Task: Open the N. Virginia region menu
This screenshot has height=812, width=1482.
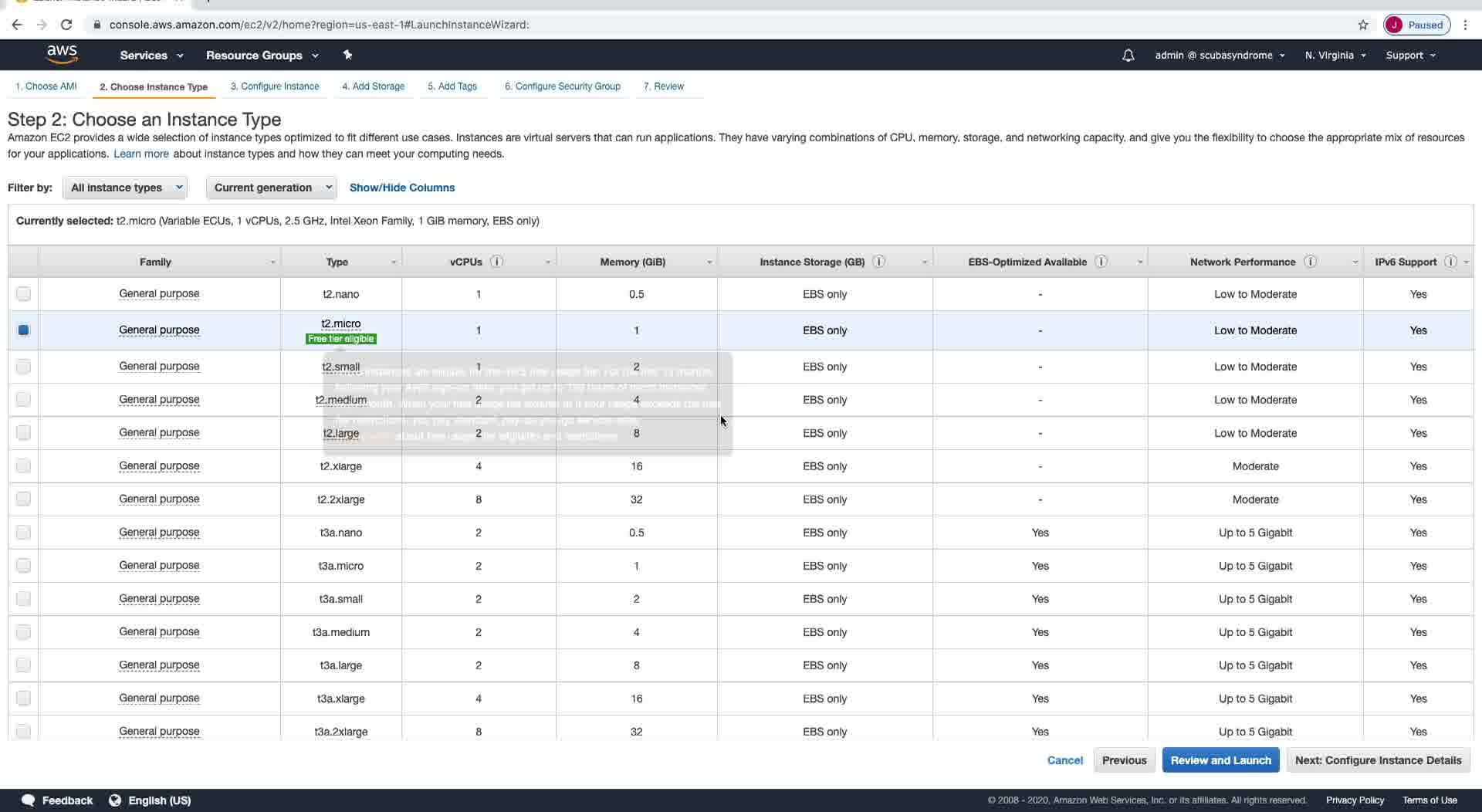Action: [1335, 56]
